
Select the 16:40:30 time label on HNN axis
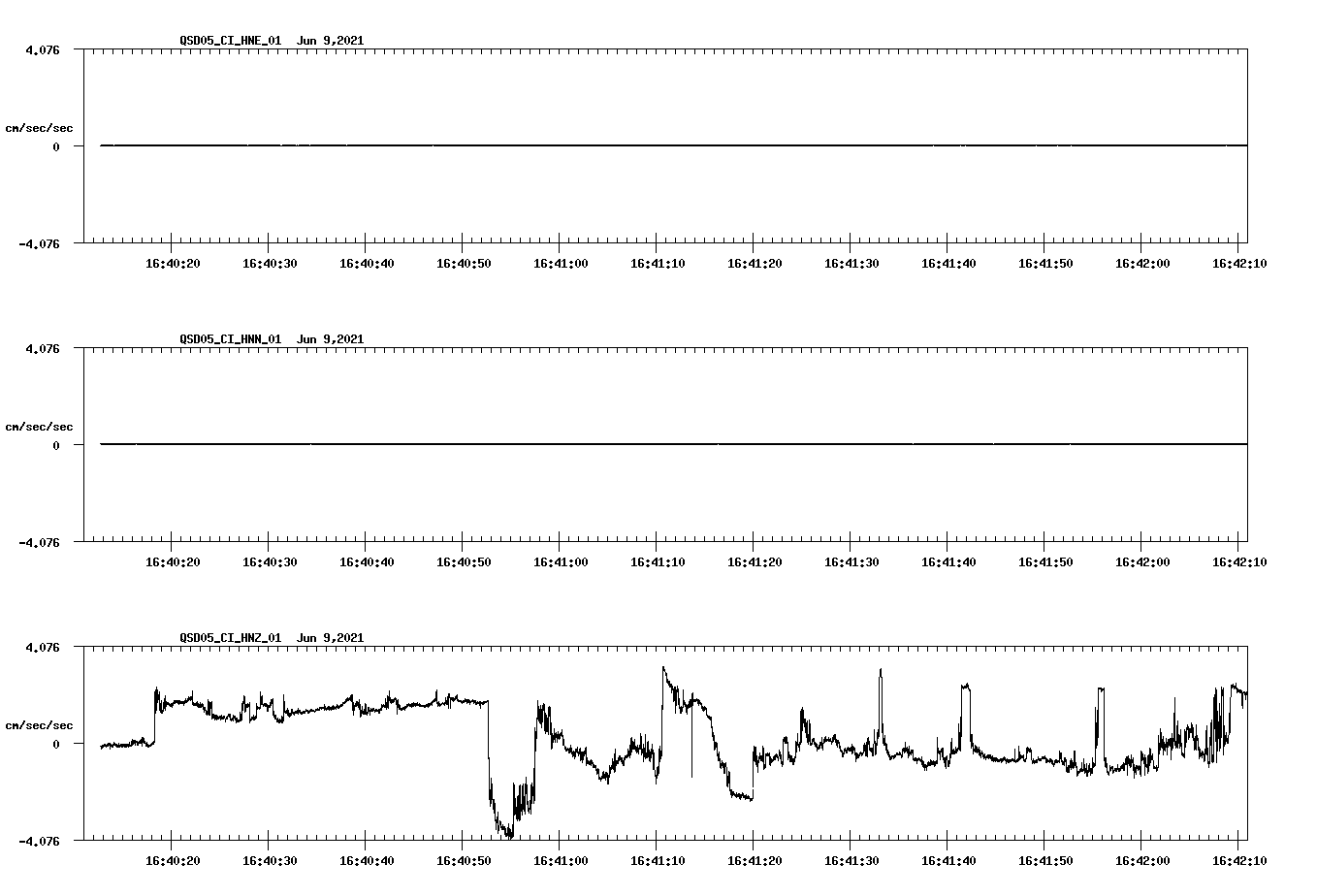point(270,562)
